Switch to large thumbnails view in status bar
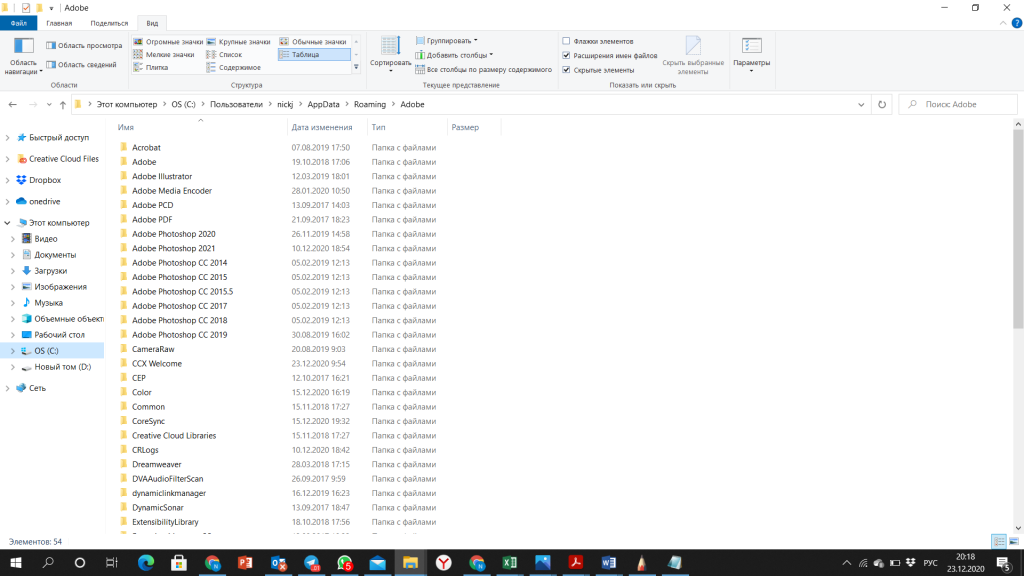This screenshot has width=1024, height=576. 1014,542
